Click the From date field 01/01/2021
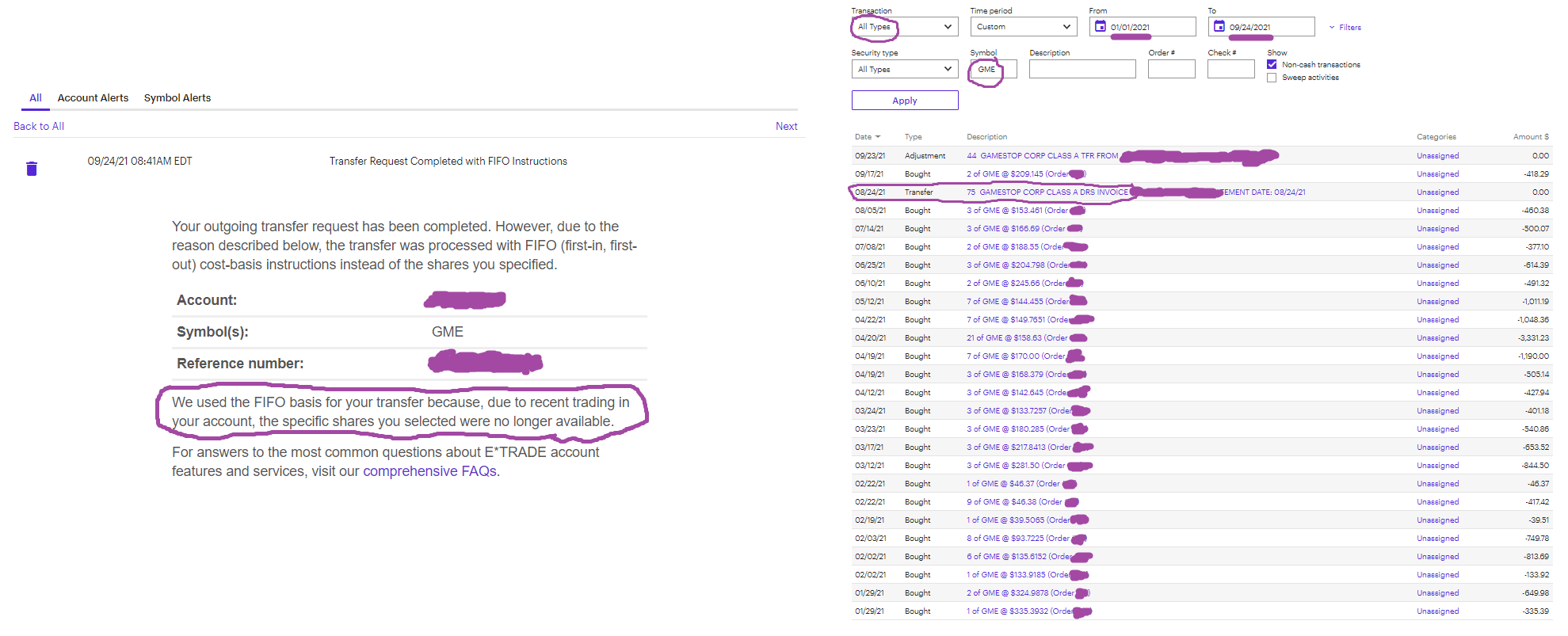1568x636 pixels. [x=1143, y=27]
